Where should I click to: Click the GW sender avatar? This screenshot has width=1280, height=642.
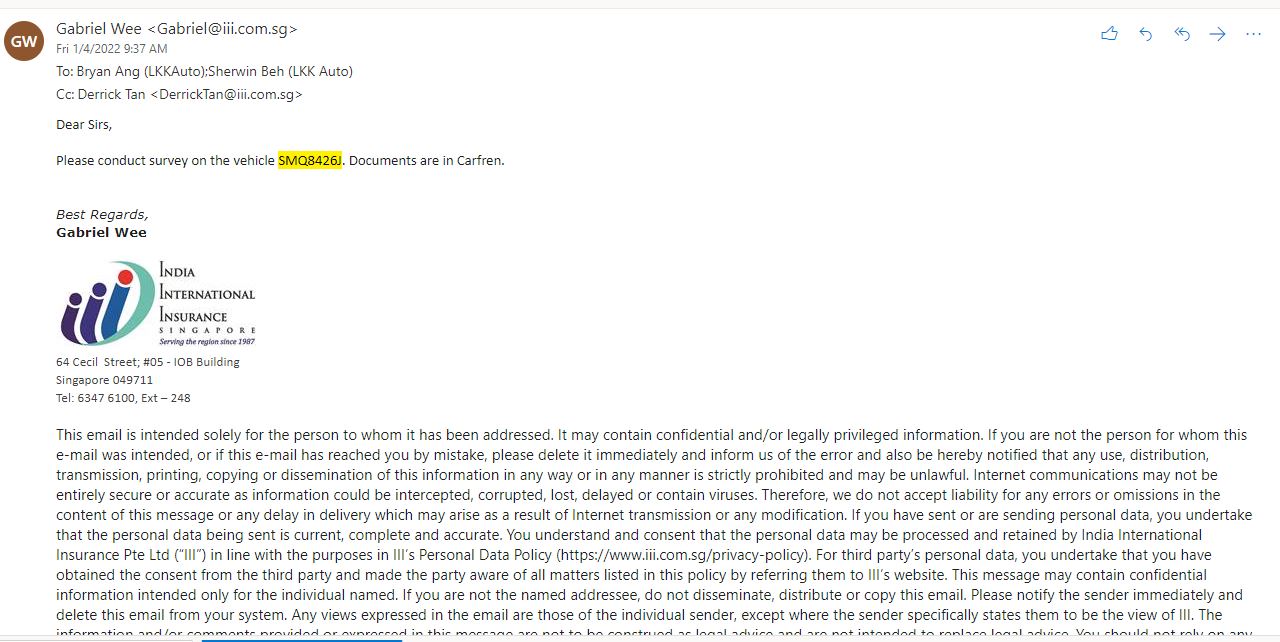point(24,41)
